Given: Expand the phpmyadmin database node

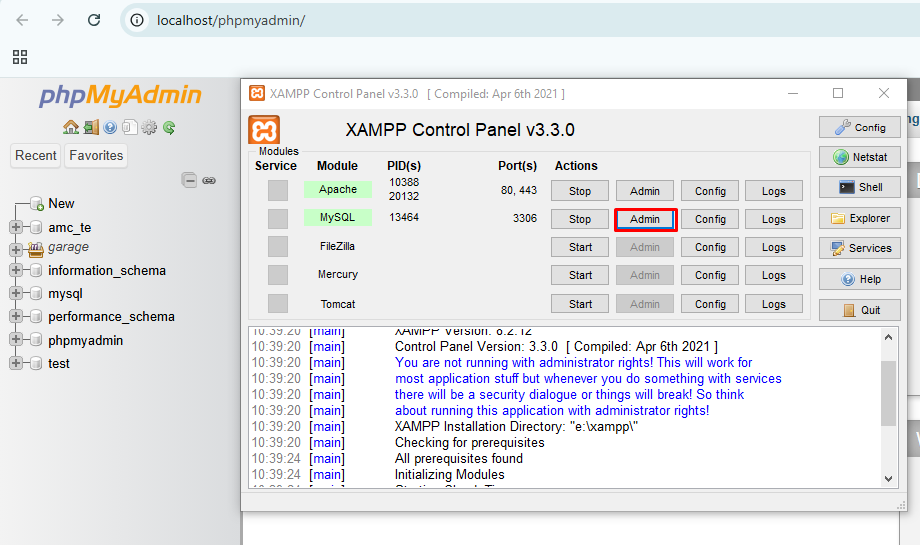Looking at the screenshot, I should click(16, 340).
